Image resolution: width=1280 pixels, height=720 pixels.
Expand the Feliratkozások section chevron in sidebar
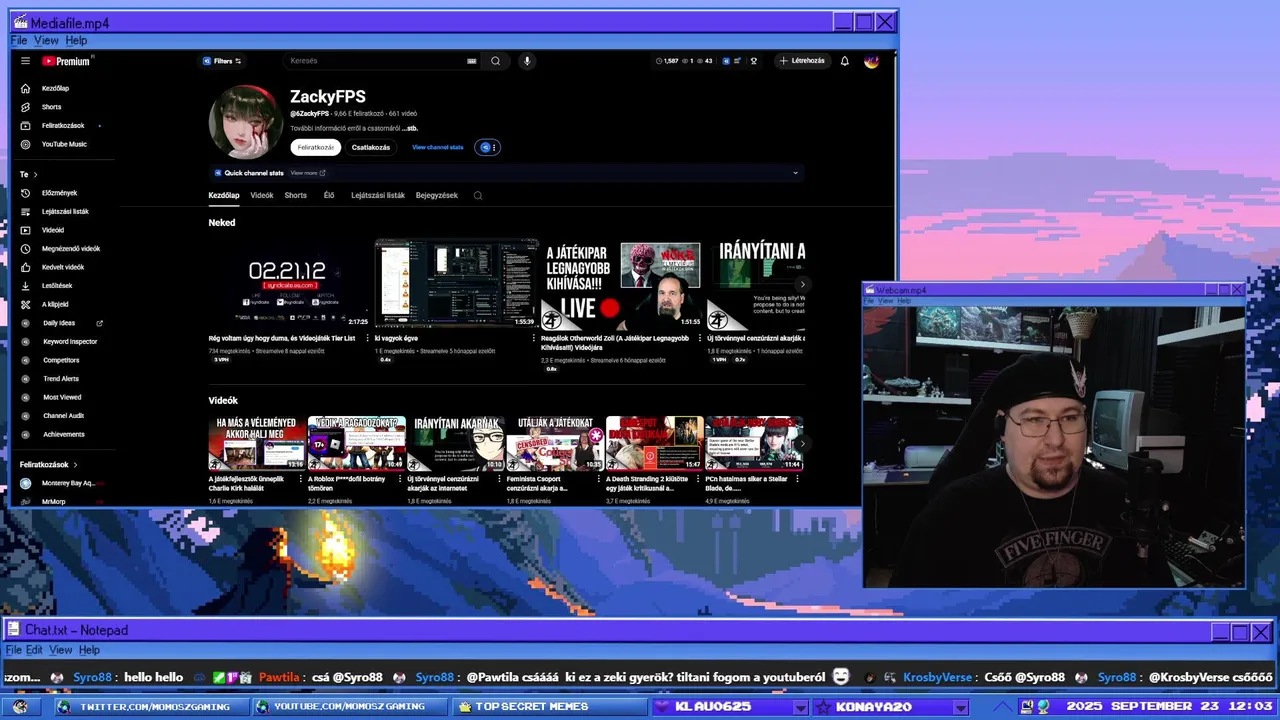click(75, 465)
